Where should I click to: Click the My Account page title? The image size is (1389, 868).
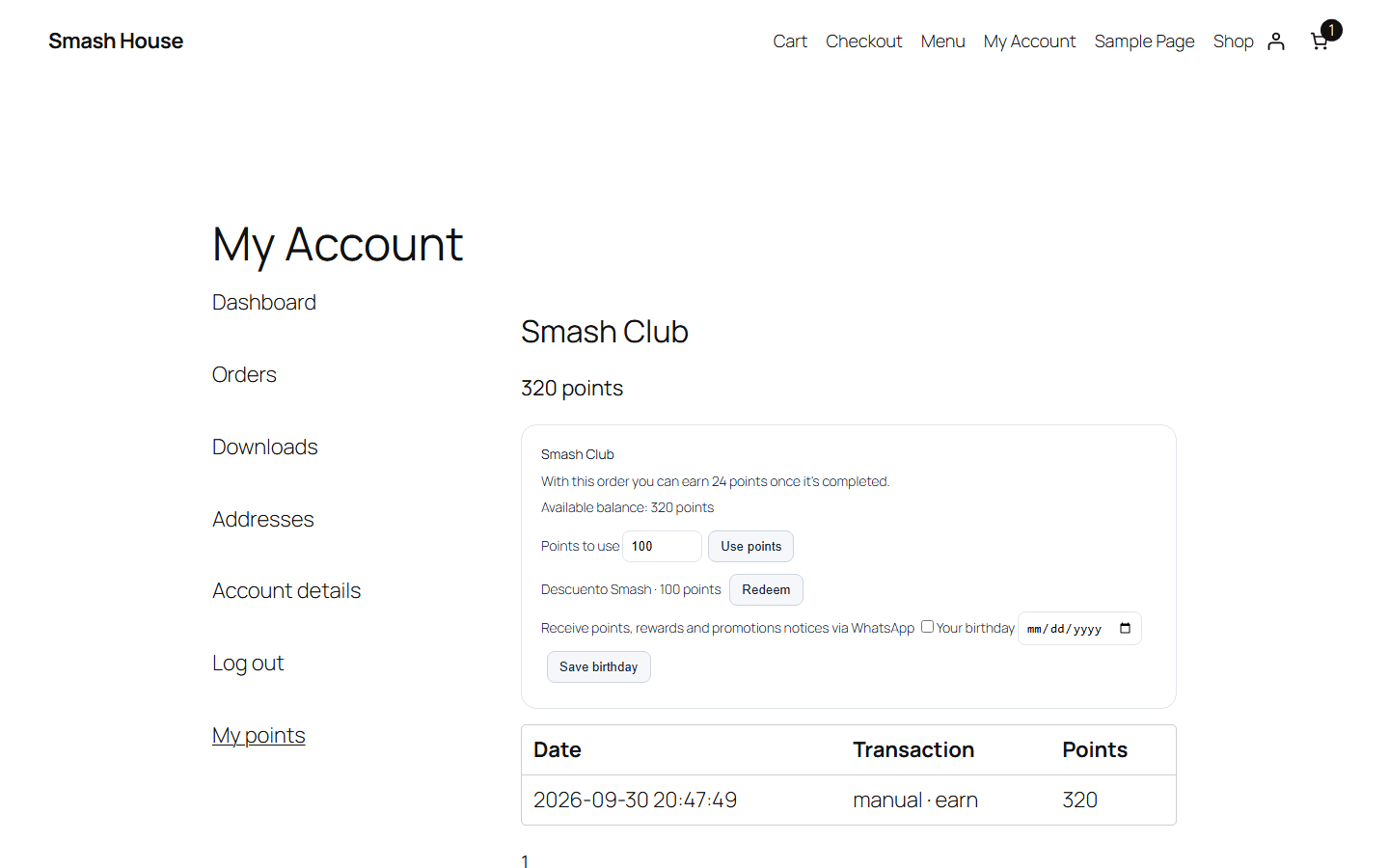(338, 244)
